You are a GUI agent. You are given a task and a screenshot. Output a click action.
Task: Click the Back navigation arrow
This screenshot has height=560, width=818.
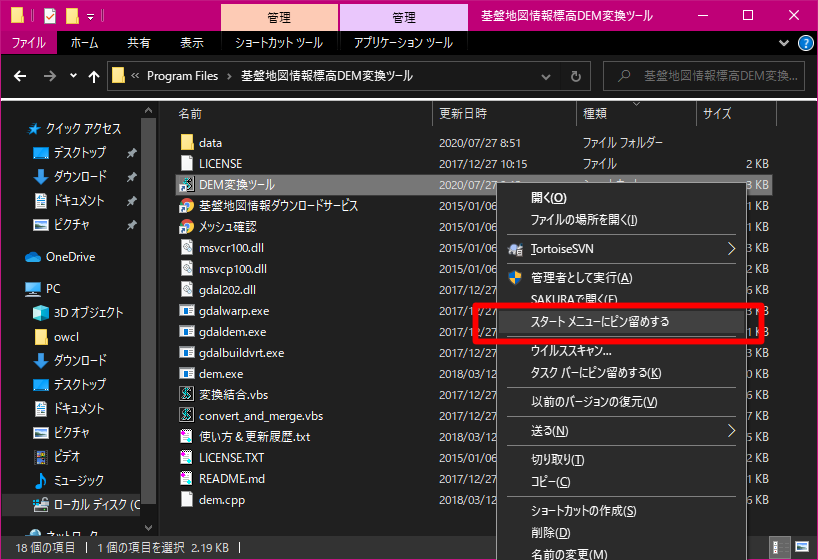(x=21, y=76)
